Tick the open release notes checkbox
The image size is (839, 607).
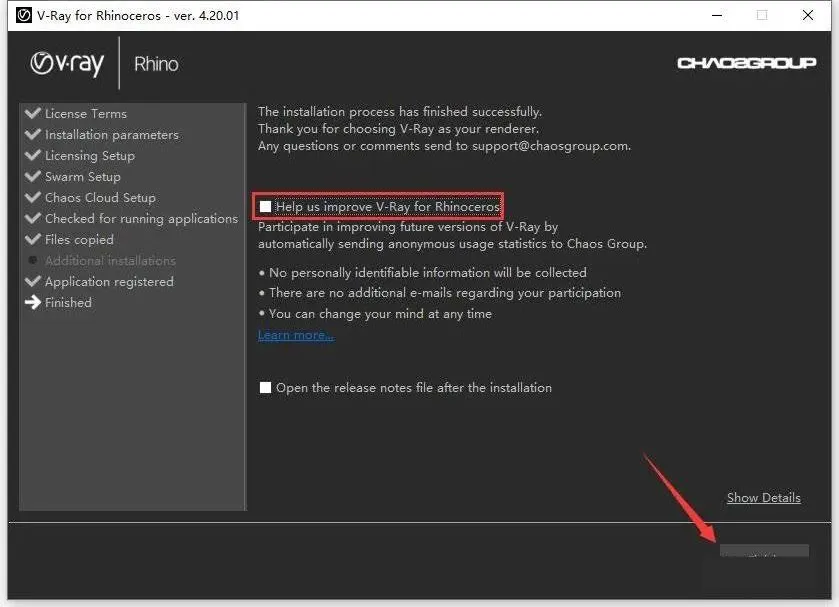tap(265, 388)
